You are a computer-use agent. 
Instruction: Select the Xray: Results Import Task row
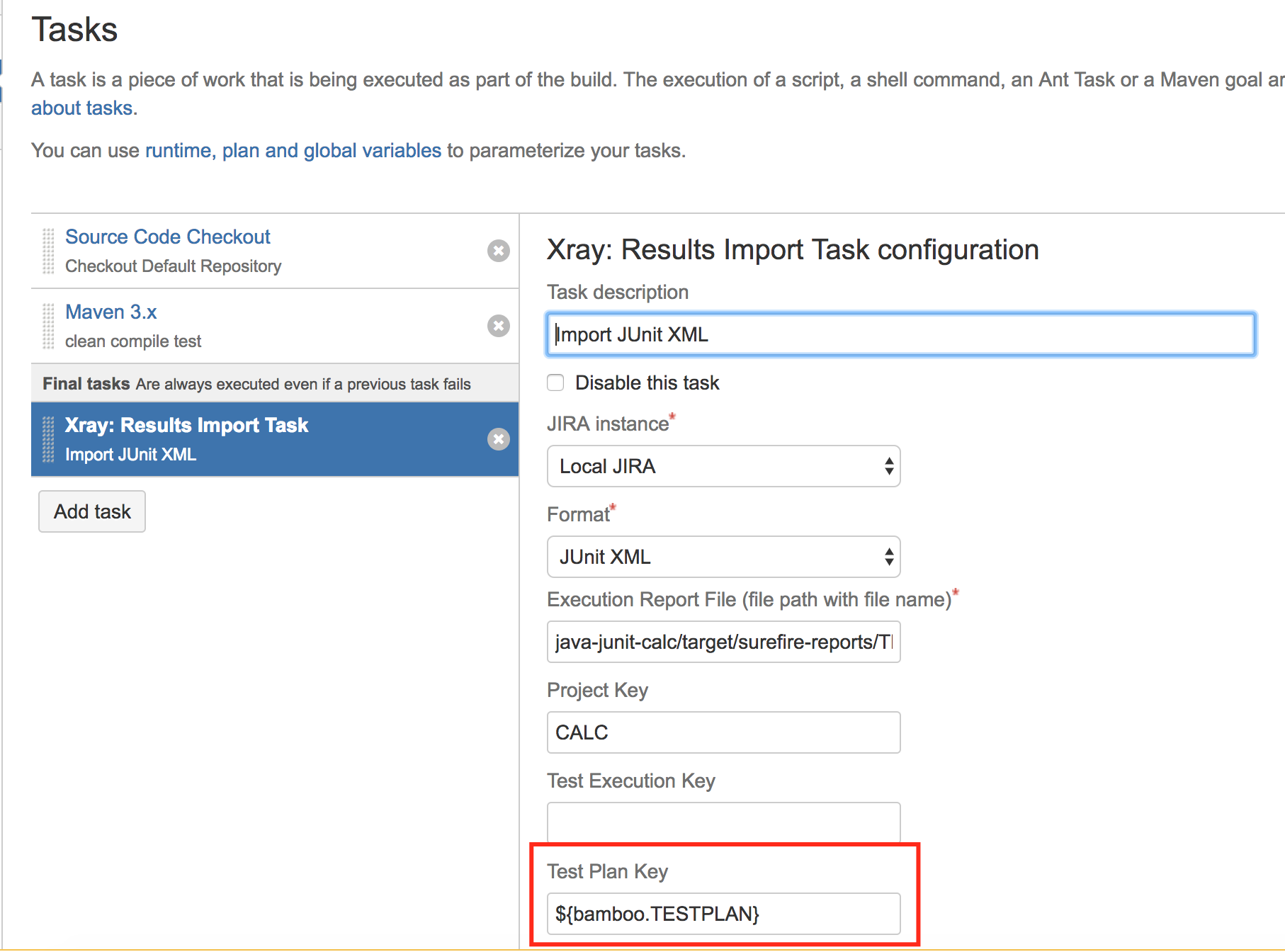275,439
